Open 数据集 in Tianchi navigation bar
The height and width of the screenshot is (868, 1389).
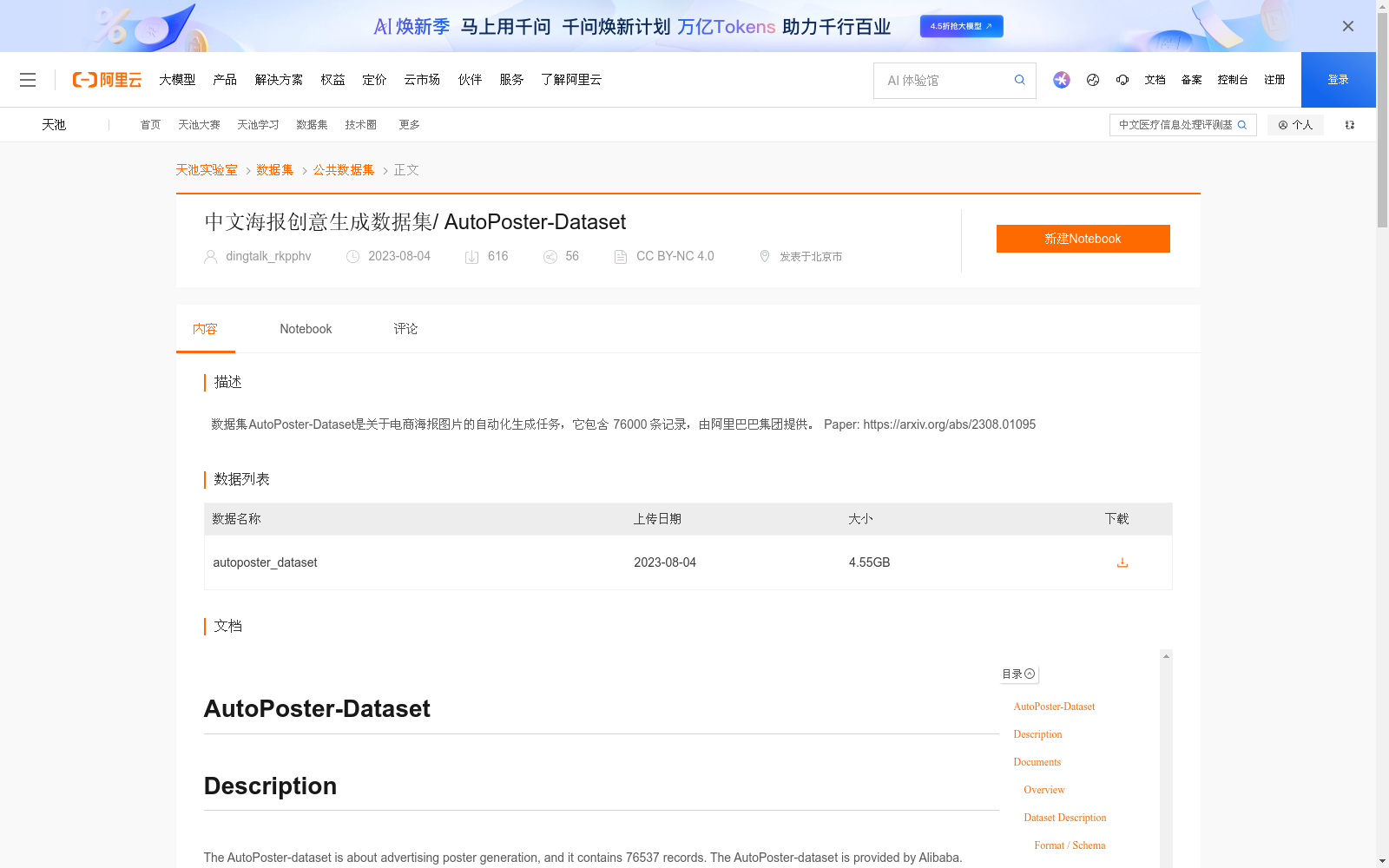point(312,125)
